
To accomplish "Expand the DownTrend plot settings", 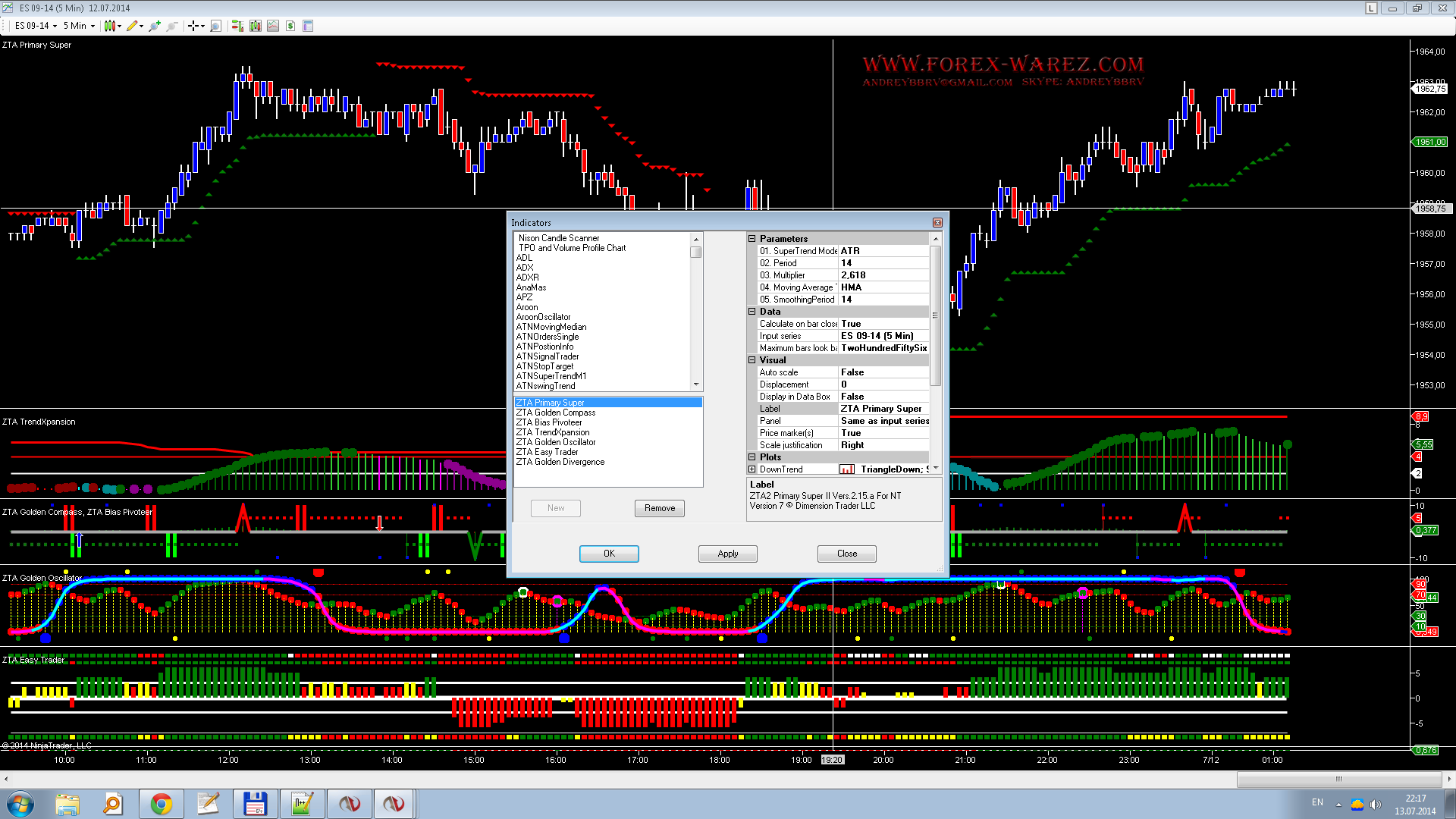I will (x=752, y=469).
